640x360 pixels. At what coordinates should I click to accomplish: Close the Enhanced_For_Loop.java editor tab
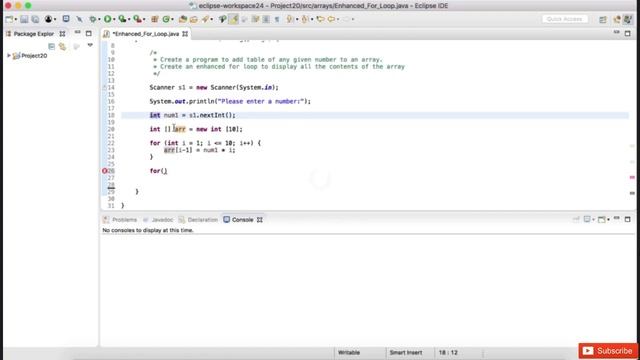[x=185, y=34]
